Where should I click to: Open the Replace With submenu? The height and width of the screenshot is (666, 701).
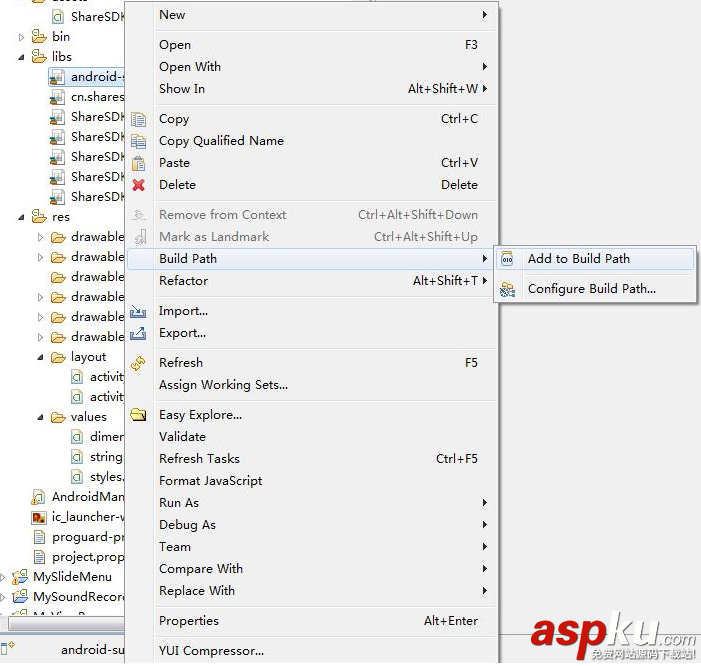pos(313,591)
